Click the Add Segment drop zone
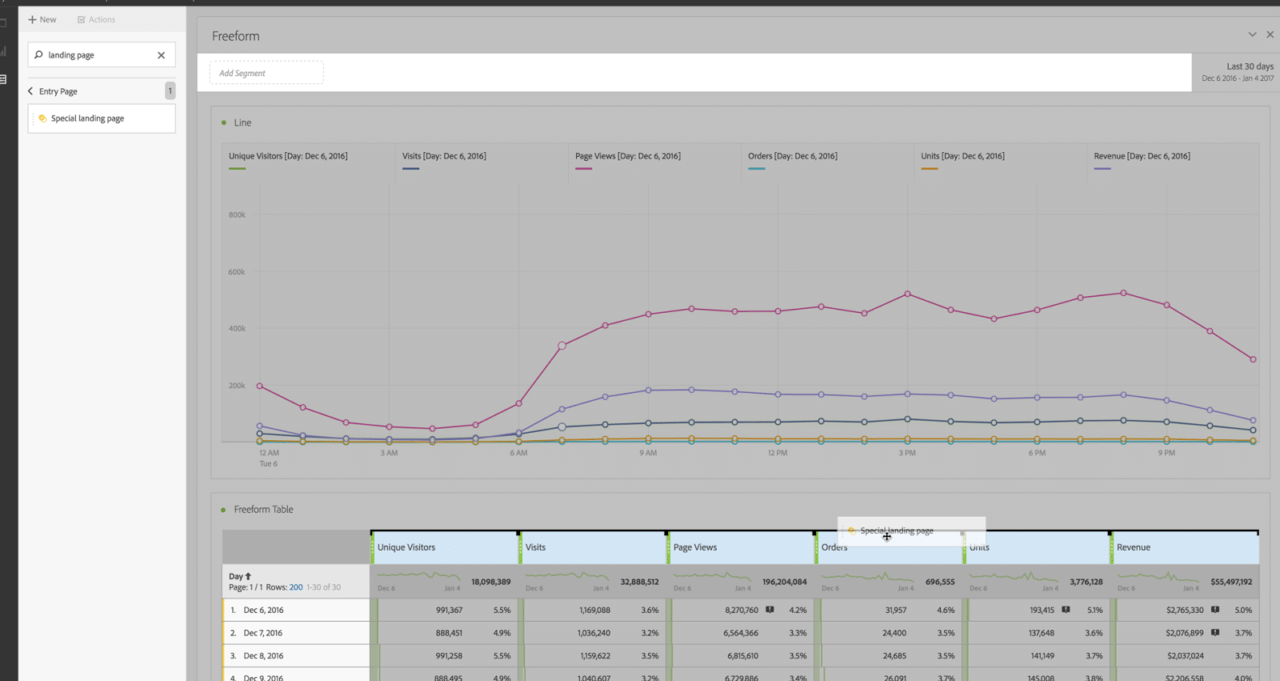1280x681 pixels. [265, 72]
